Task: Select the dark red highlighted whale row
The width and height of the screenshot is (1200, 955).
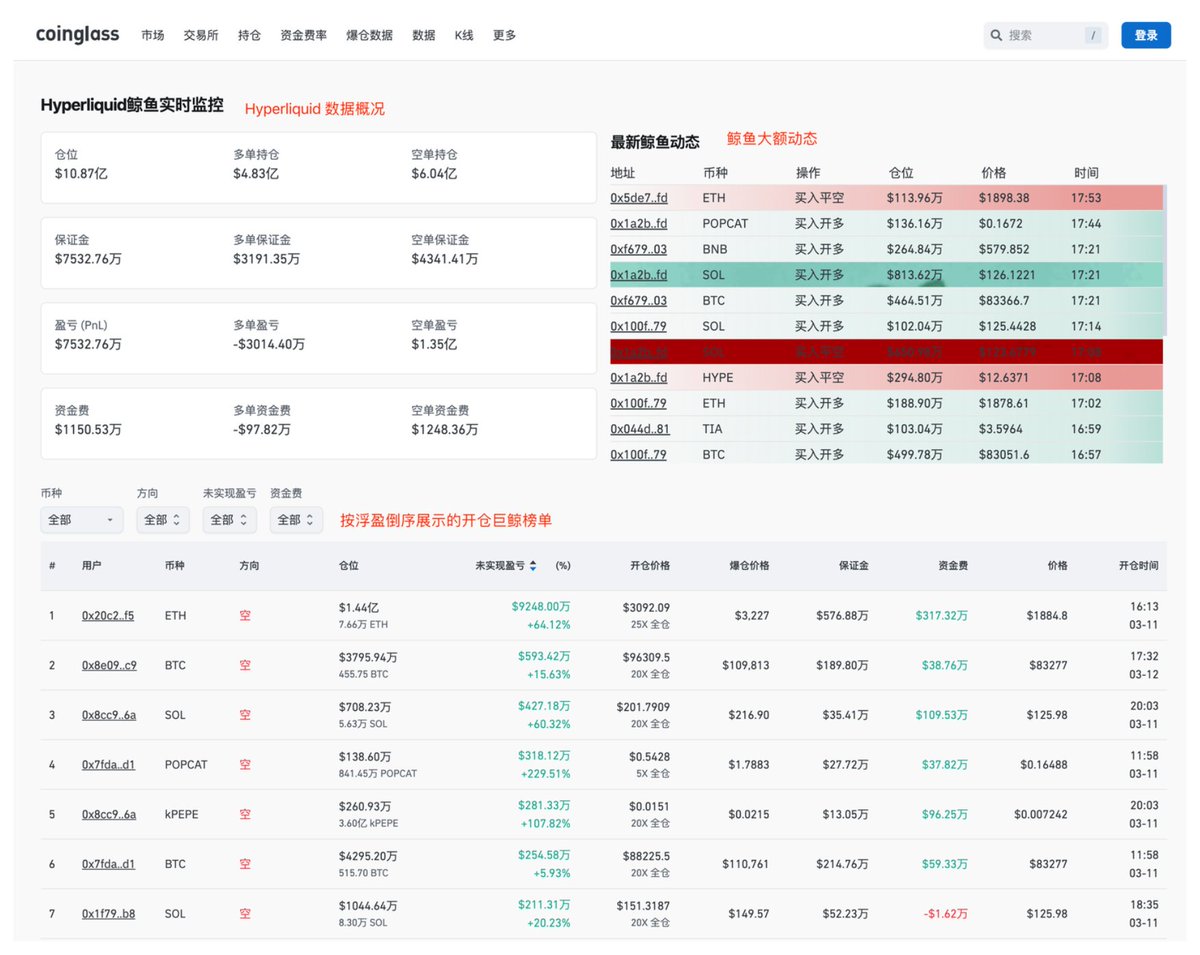Action: (886, 352)
